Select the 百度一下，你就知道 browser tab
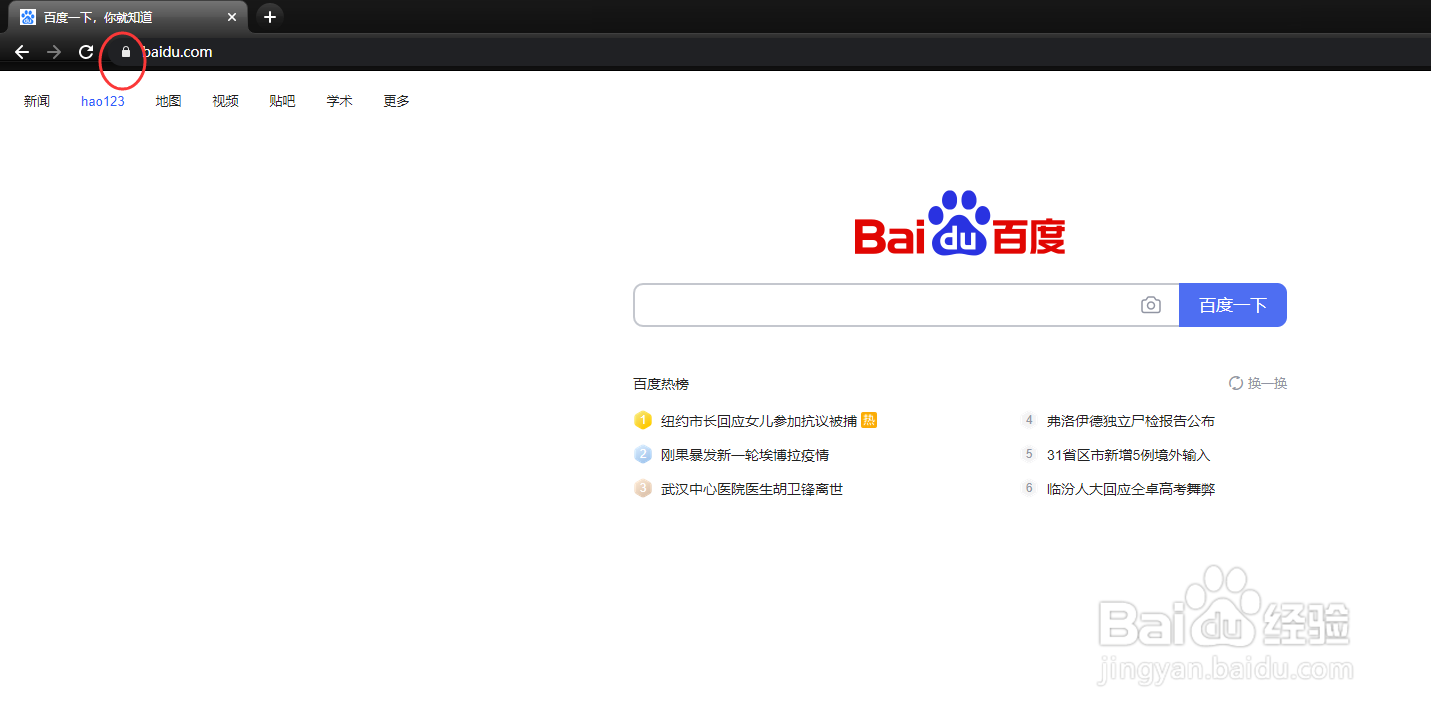The height and width of the screenshot is (718, 1431). click(x=129, y=17)
